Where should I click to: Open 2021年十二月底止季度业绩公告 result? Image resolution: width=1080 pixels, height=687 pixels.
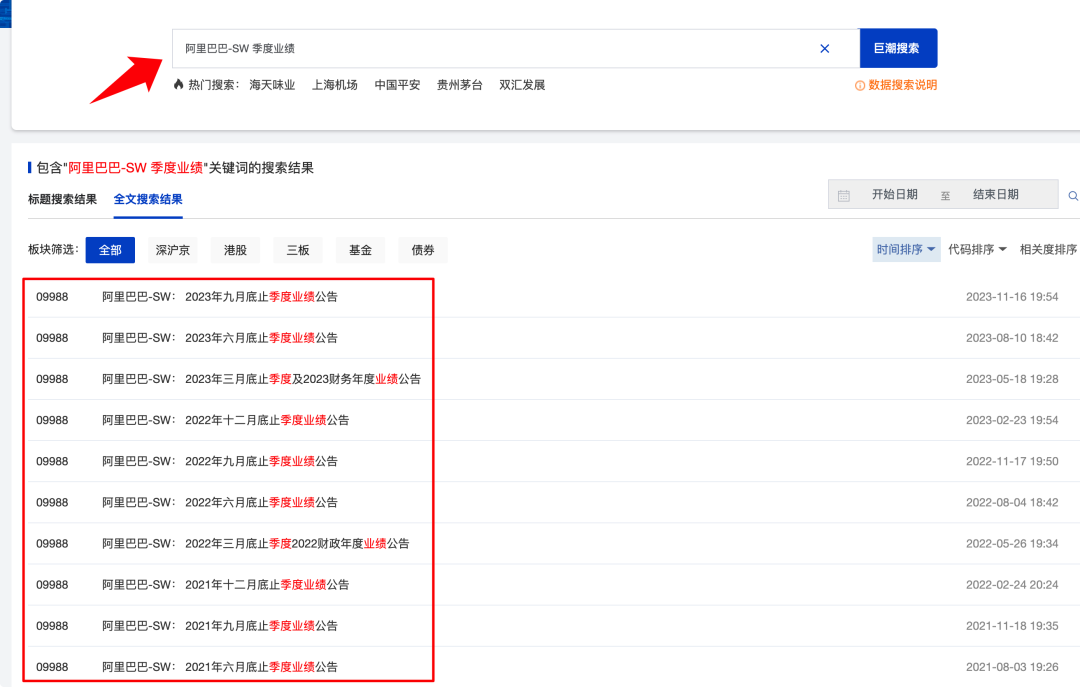click(x=267, y=584)
